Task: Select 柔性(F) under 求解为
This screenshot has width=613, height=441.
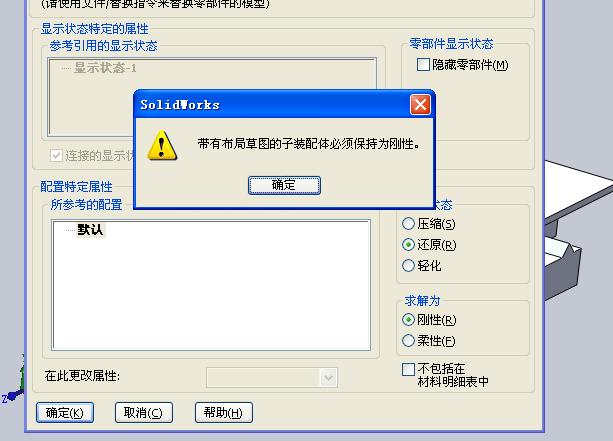Action: 408,341
